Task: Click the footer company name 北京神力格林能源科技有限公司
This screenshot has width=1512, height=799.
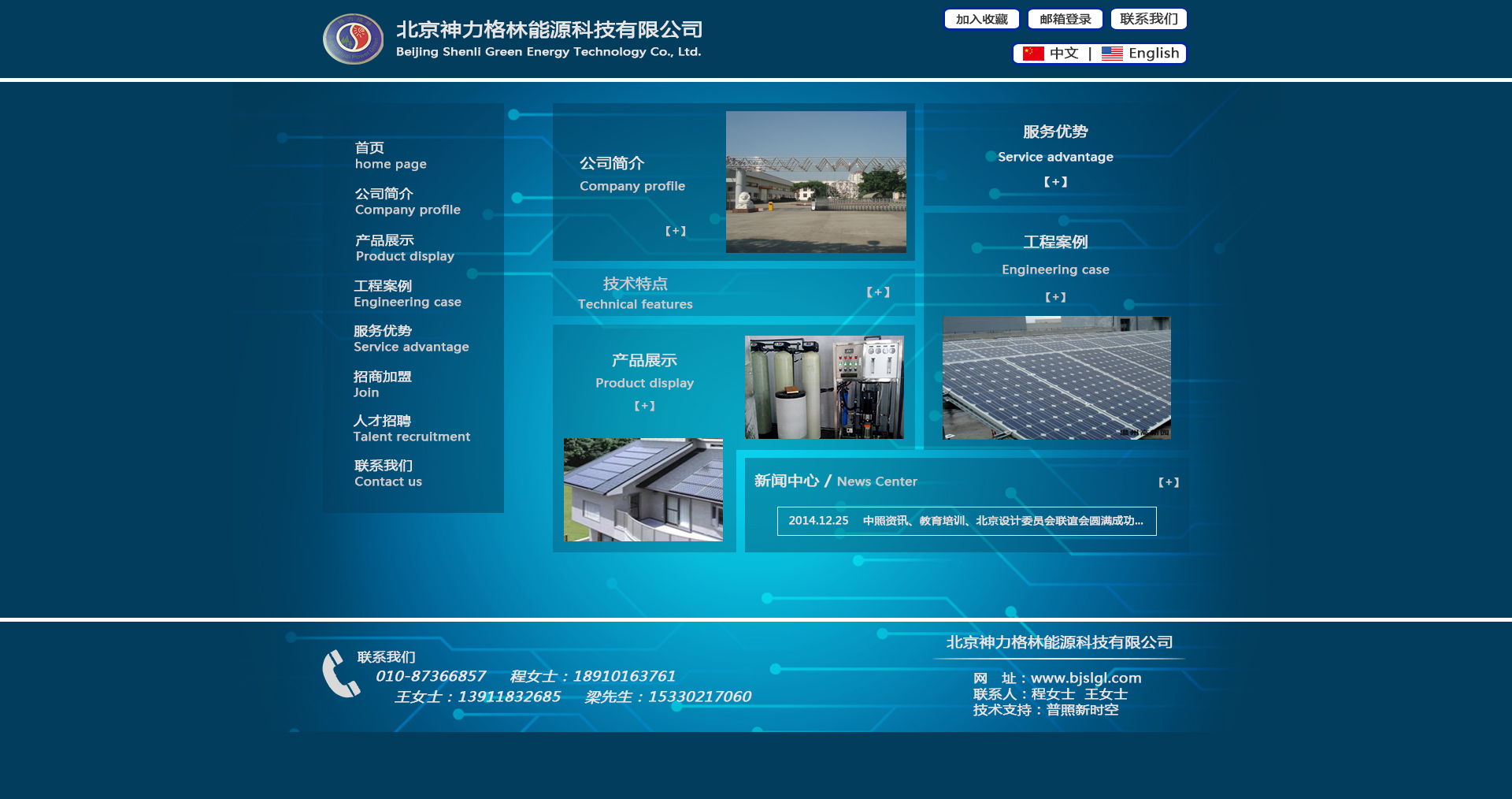Action: point(1059,642)
